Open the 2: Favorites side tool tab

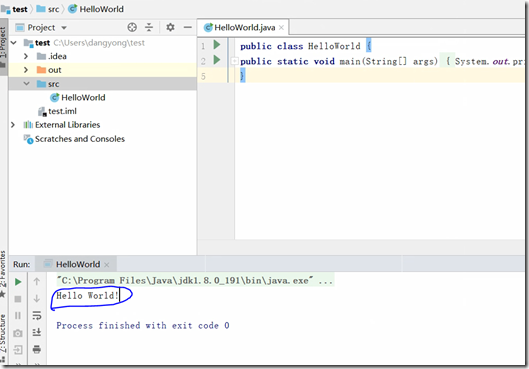3,274
